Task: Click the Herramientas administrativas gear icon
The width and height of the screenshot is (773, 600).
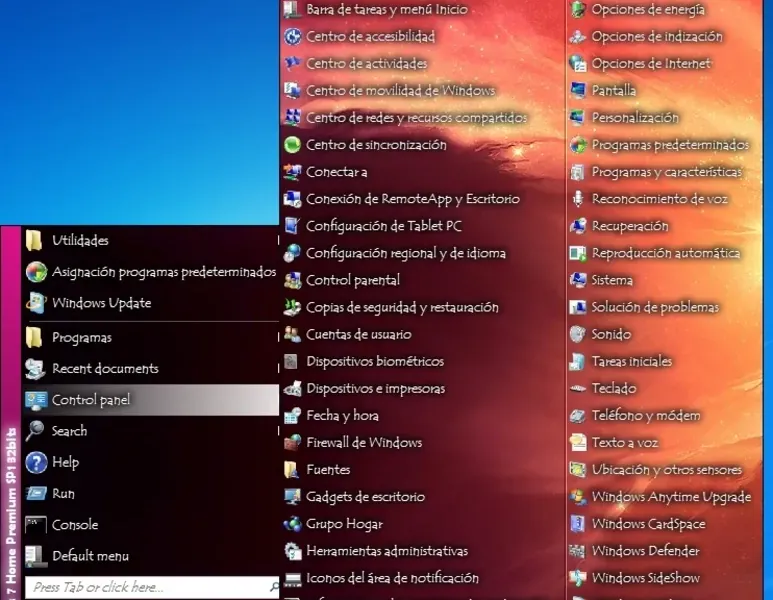Action: [x=293, y=551]
